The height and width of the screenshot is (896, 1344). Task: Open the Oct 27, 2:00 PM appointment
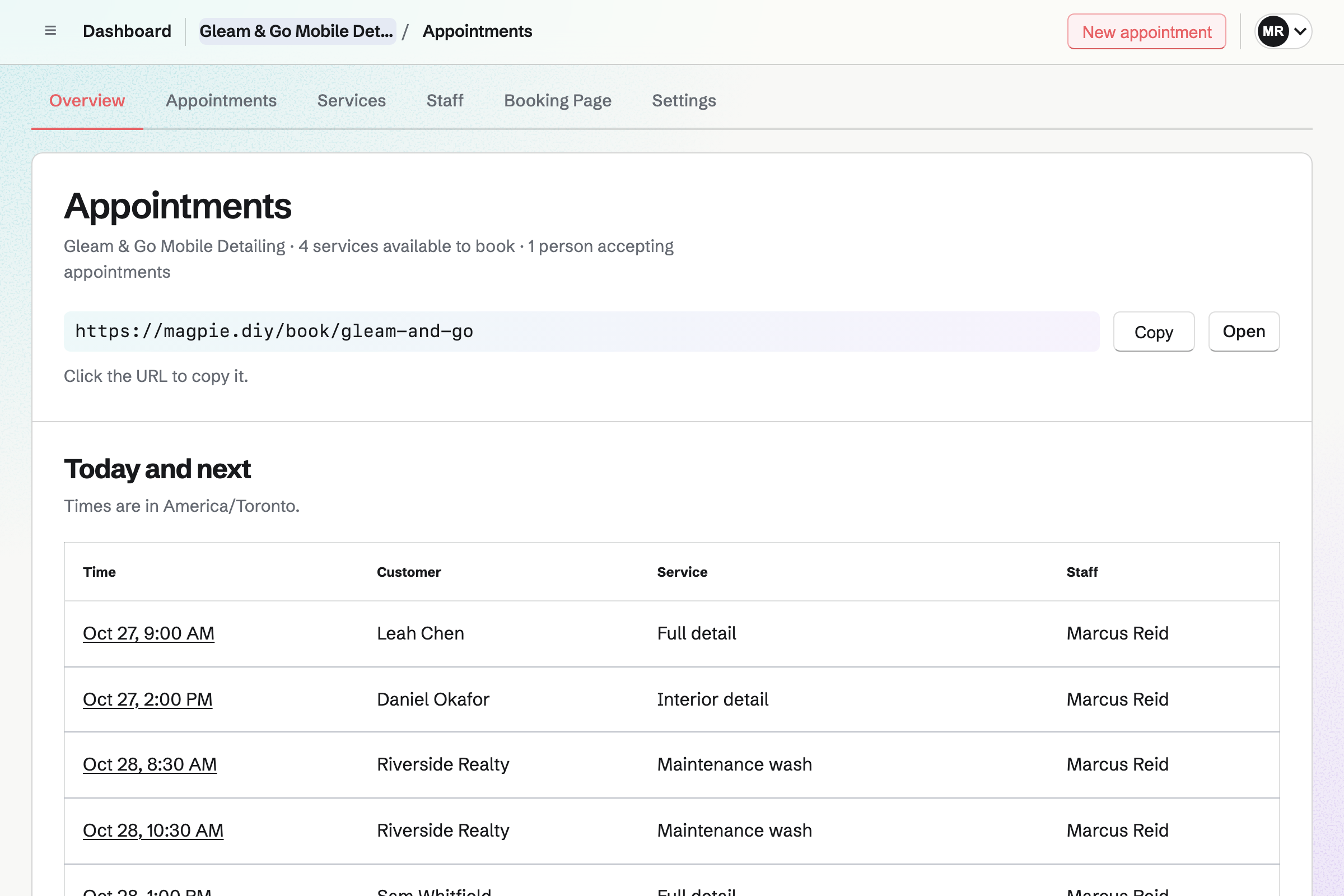point(147,699)
